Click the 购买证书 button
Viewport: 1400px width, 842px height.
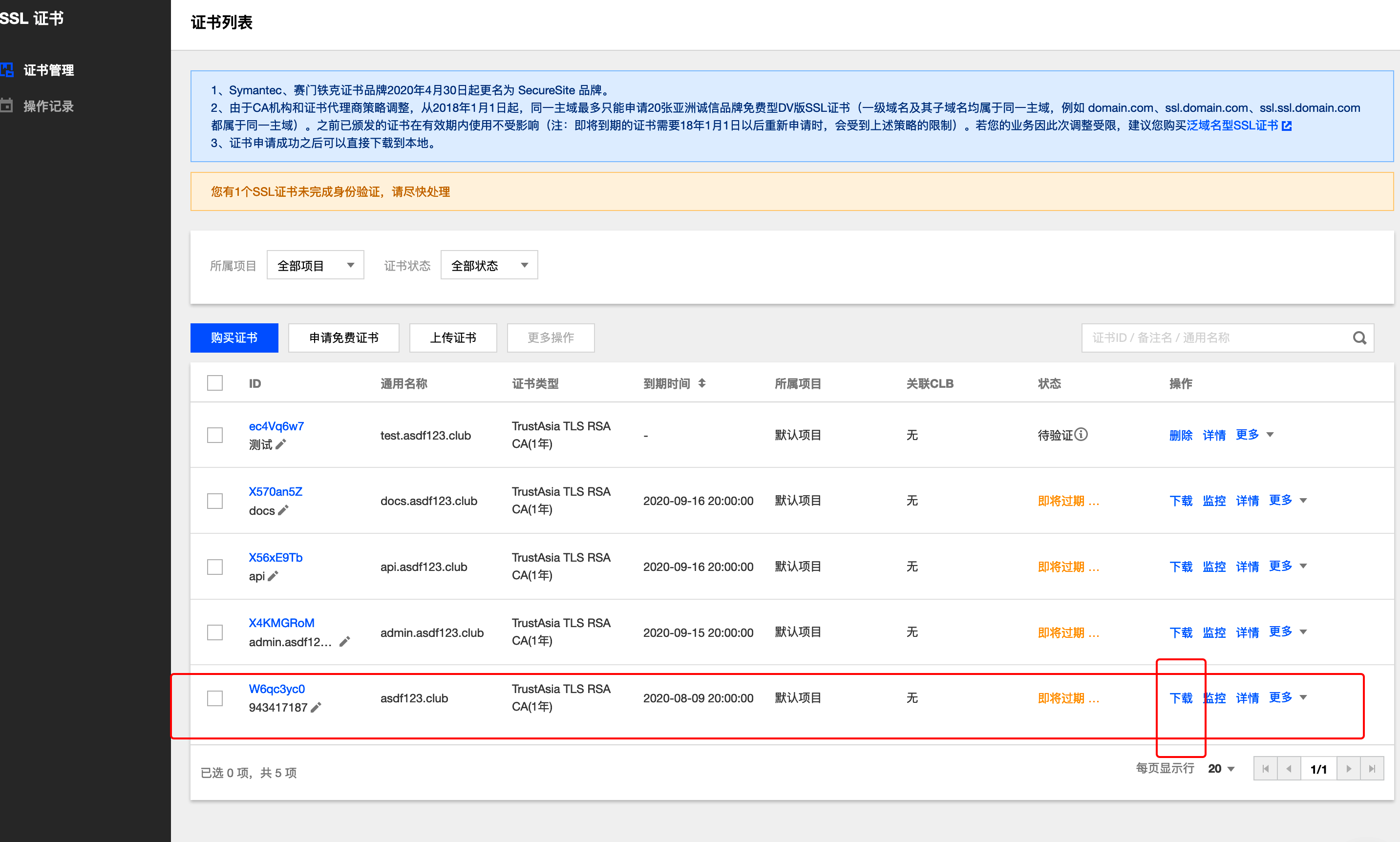(x=234, y=337)
